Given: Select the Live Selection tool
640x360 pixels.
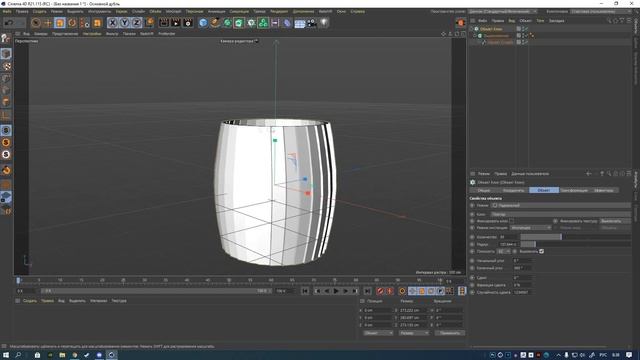Looking at the screenshot, I should [x=36, y=23].
